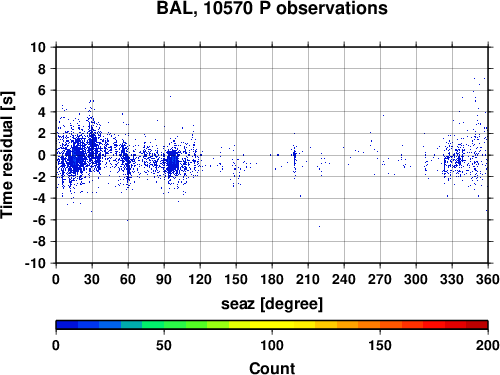This screenshot has width=500, height=375.
Task: Click the dense data cluster near seaz 95
Action: pos(173,162)
